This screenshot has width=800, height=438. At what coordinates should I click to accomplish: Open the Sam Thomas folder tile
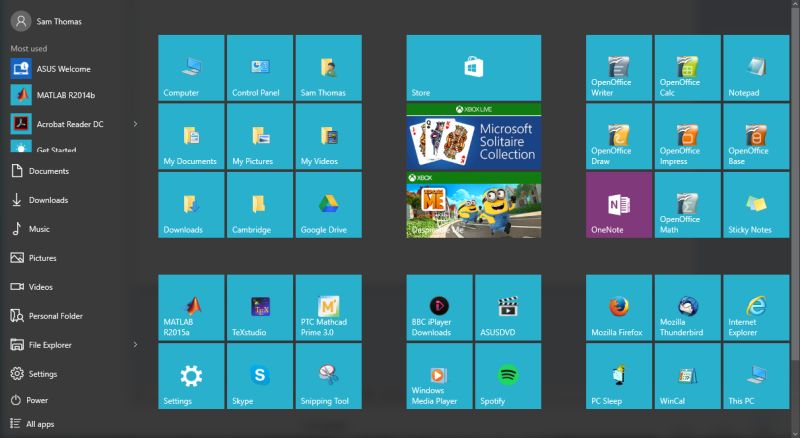point(329,68)
